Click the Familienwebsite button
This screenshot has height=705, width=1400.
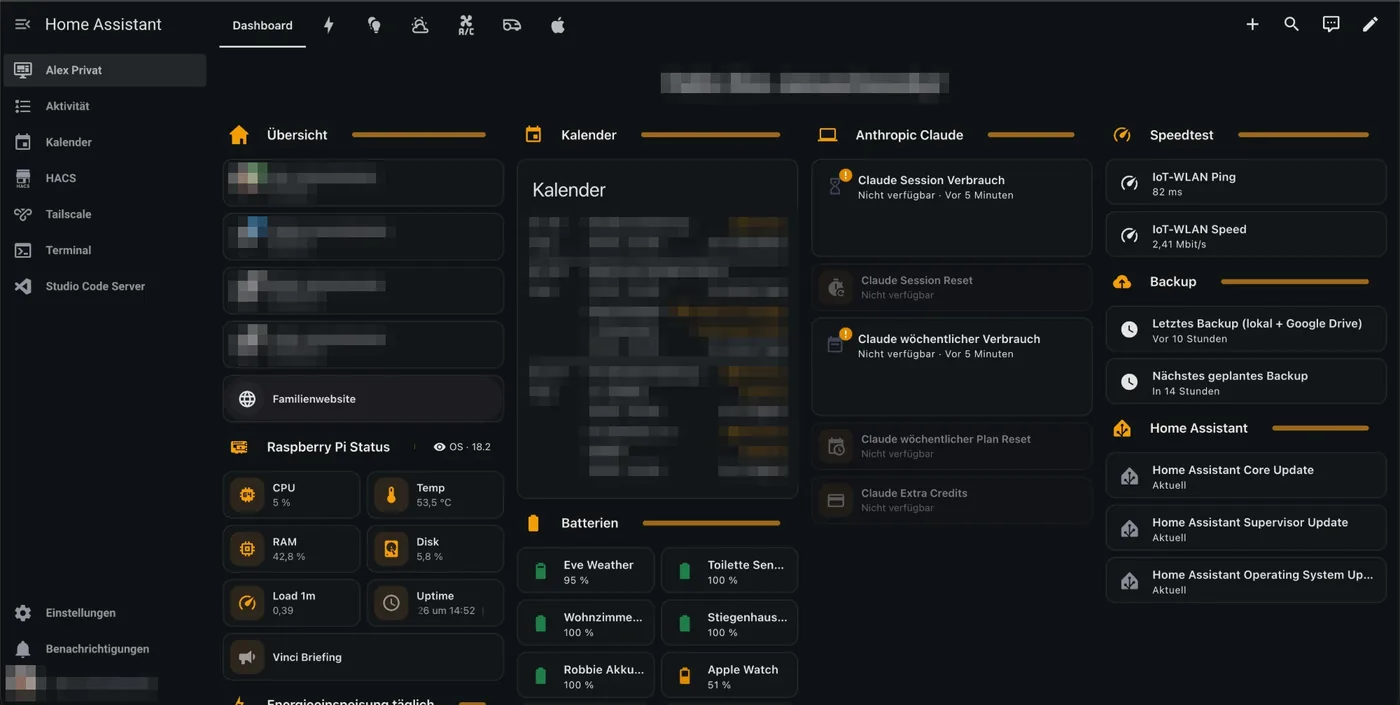point(363,399)
